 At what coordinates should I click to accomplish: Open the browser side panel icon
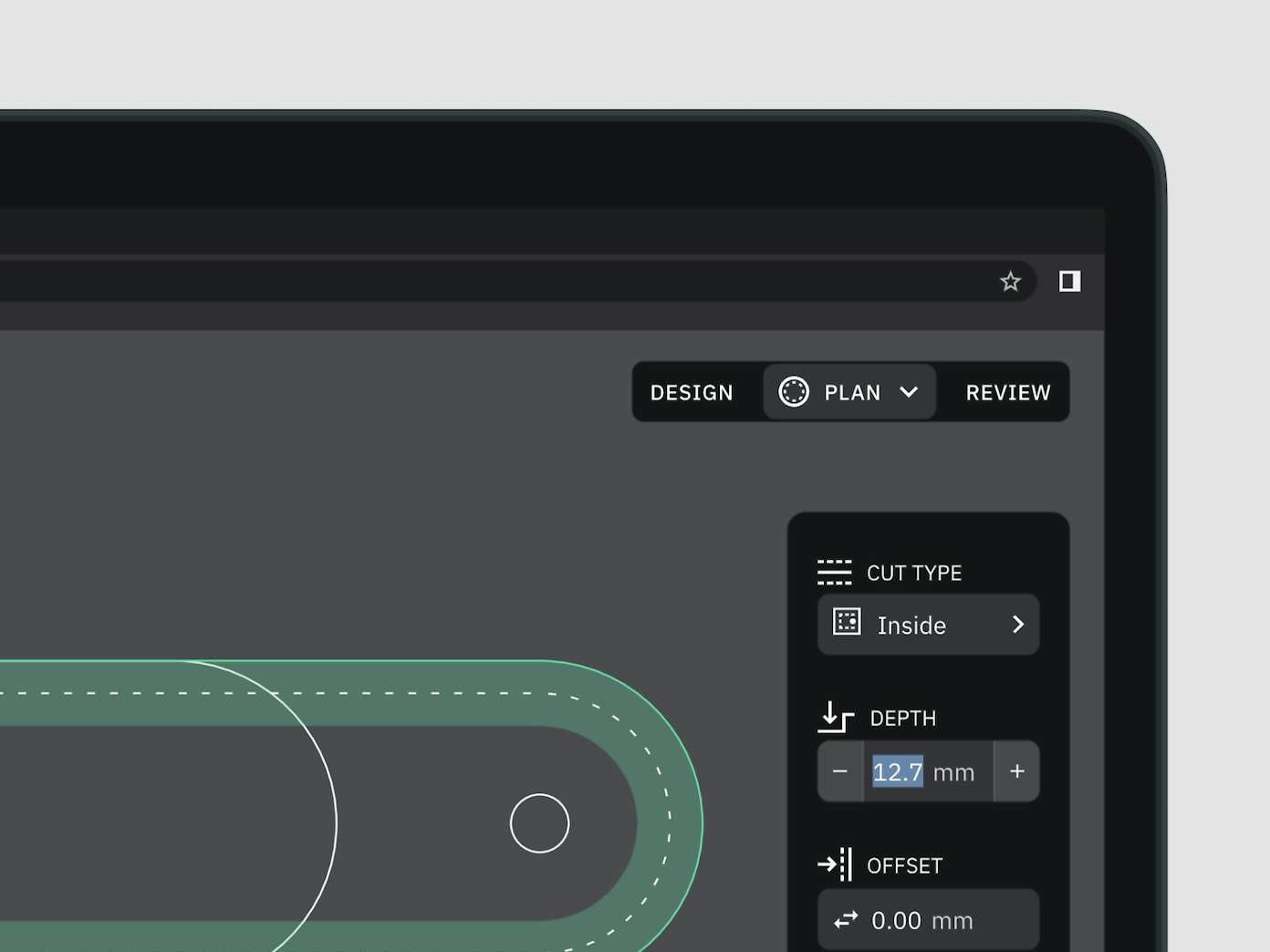pos(1069,282)
